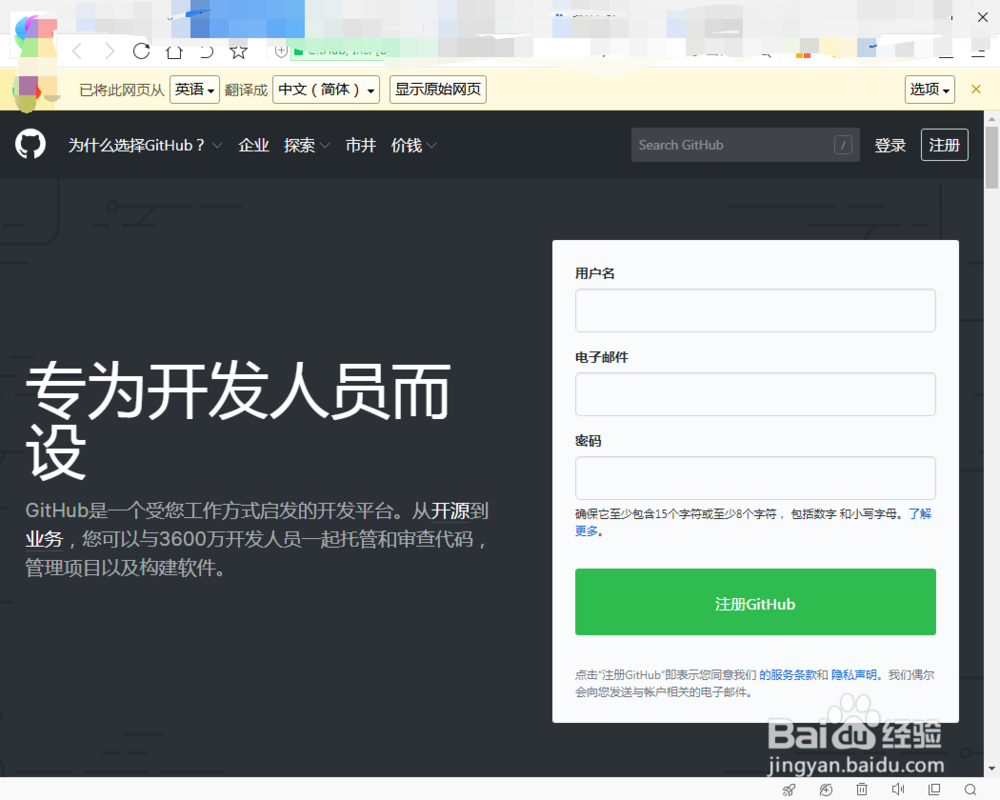Image resolution: width=1000 pixels, height=800 pixels.
Task: Click the circular plus icon in status bar
Action: click(826, 790)
